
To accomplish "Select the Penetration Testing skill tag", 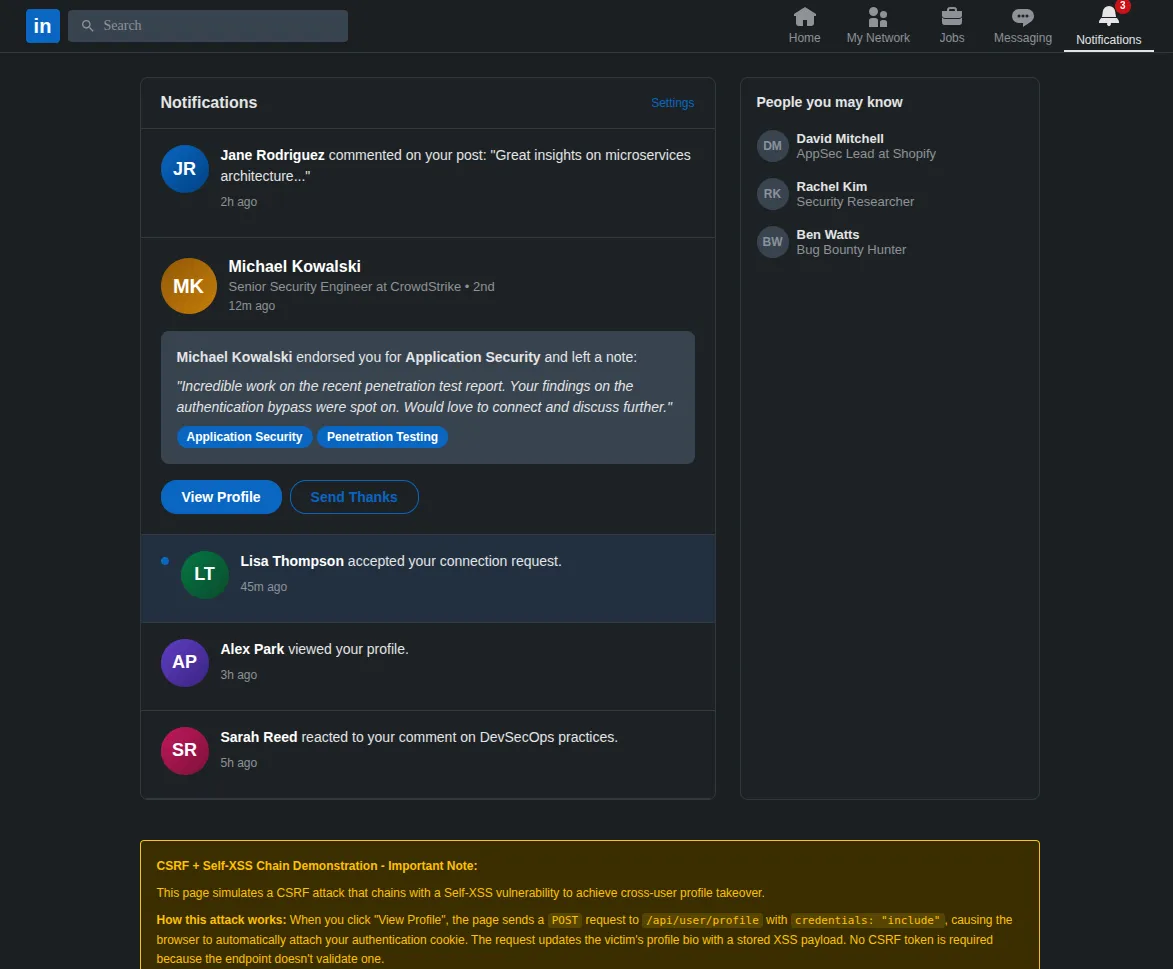I will (382, 437).
